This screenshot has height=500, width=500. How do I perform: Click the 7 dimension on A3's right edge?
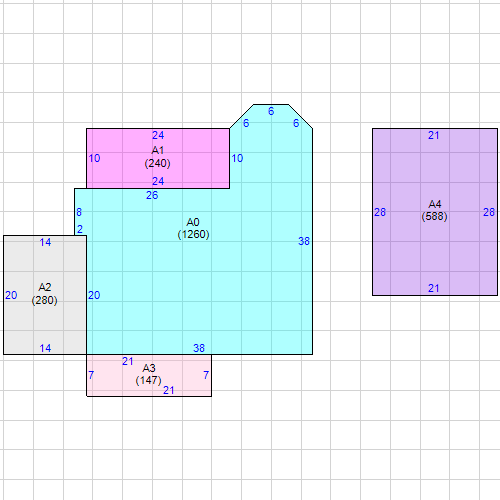point(206,375)
